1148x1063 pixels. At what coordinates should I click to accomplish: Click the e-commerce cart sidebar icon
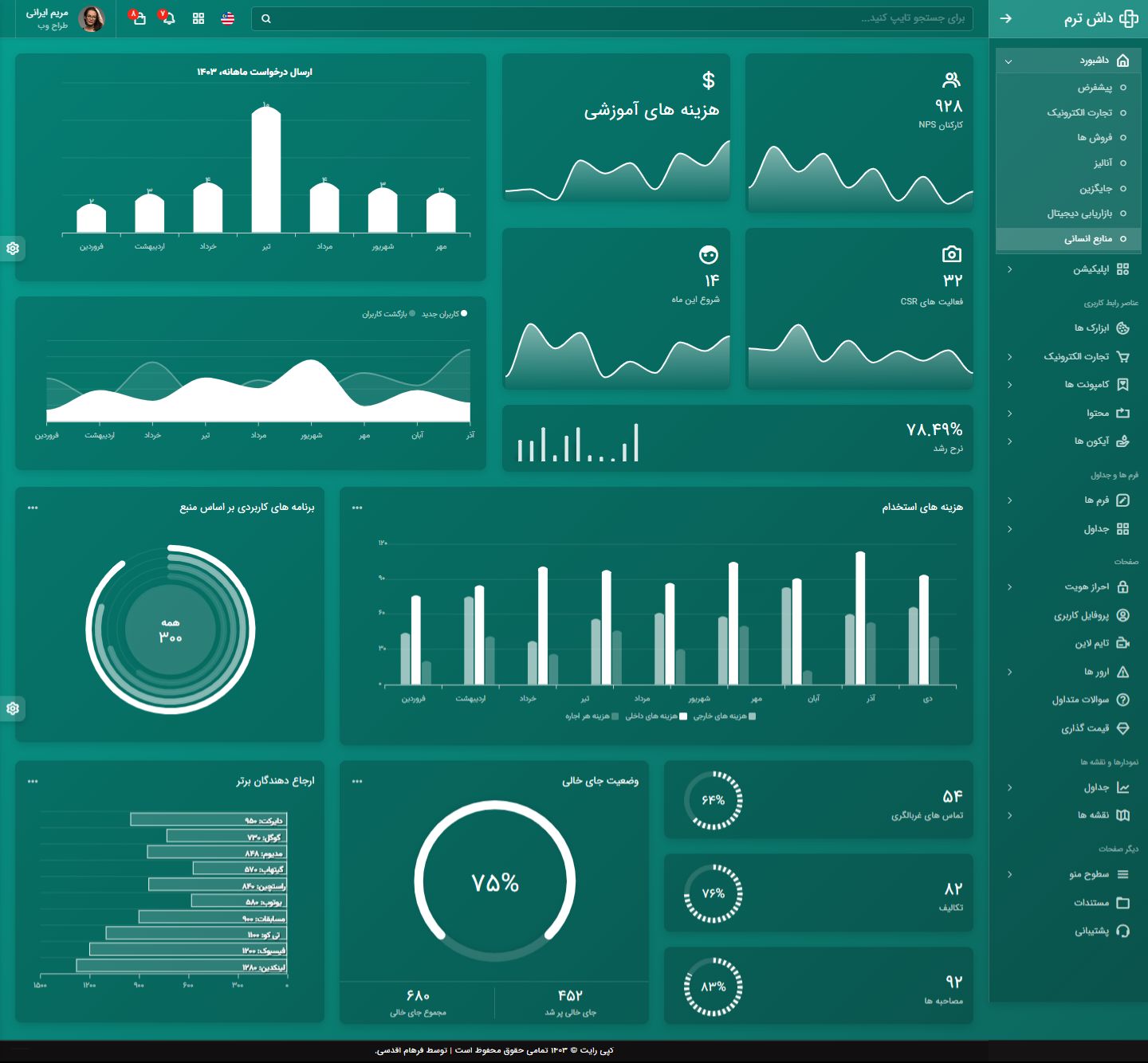[x=1122, y=356]
